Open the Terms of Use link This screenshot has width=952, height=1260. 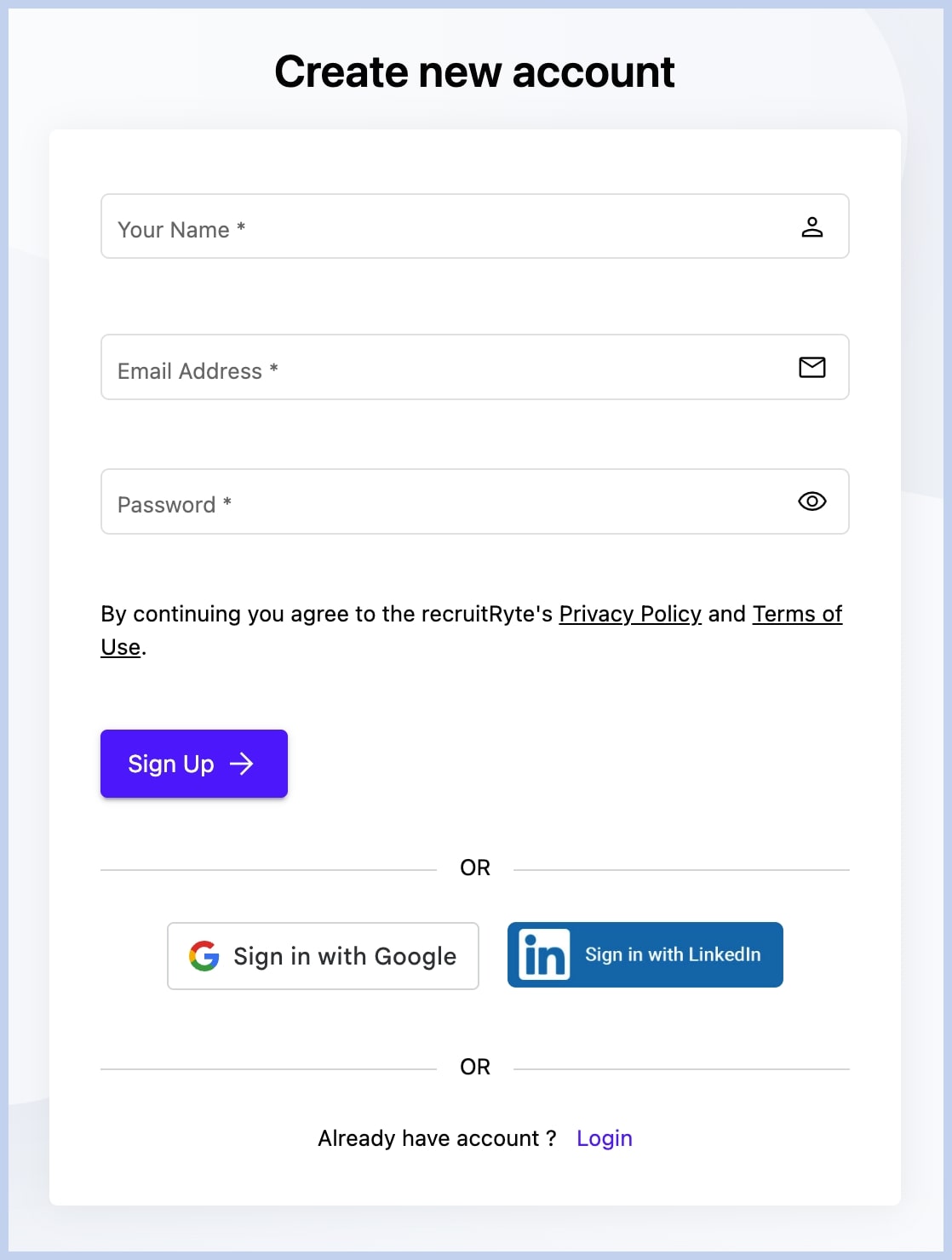pyautogui.click(x=796, y=614)
